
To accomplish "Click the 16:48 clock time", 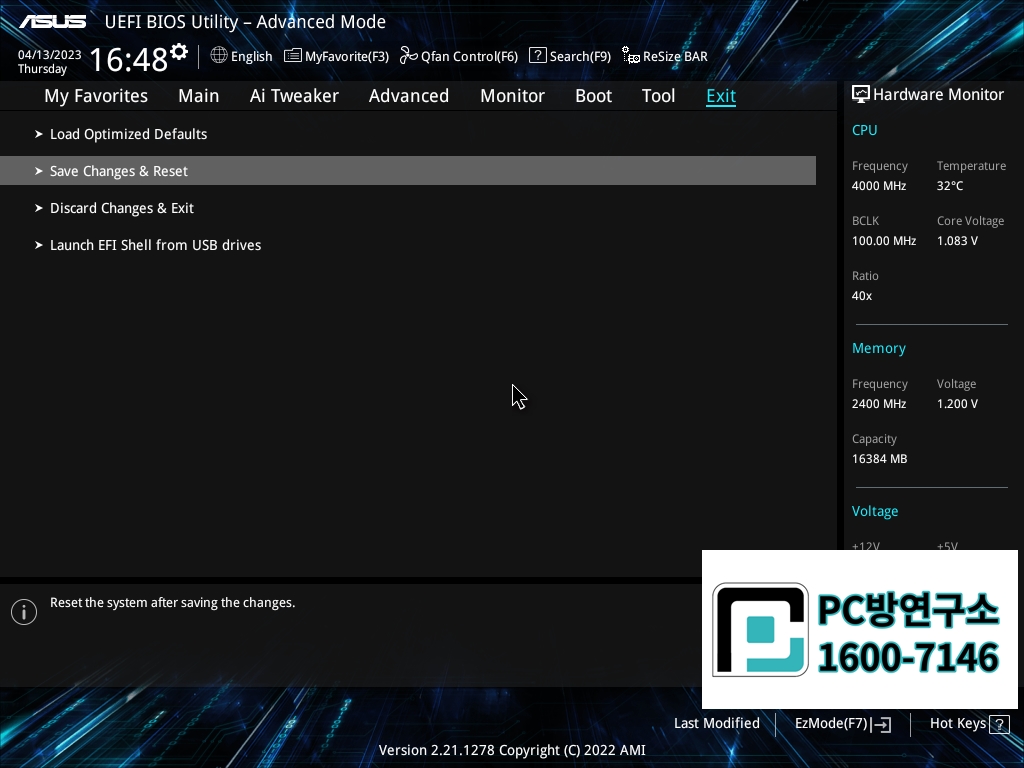I will tap(129, 59).
